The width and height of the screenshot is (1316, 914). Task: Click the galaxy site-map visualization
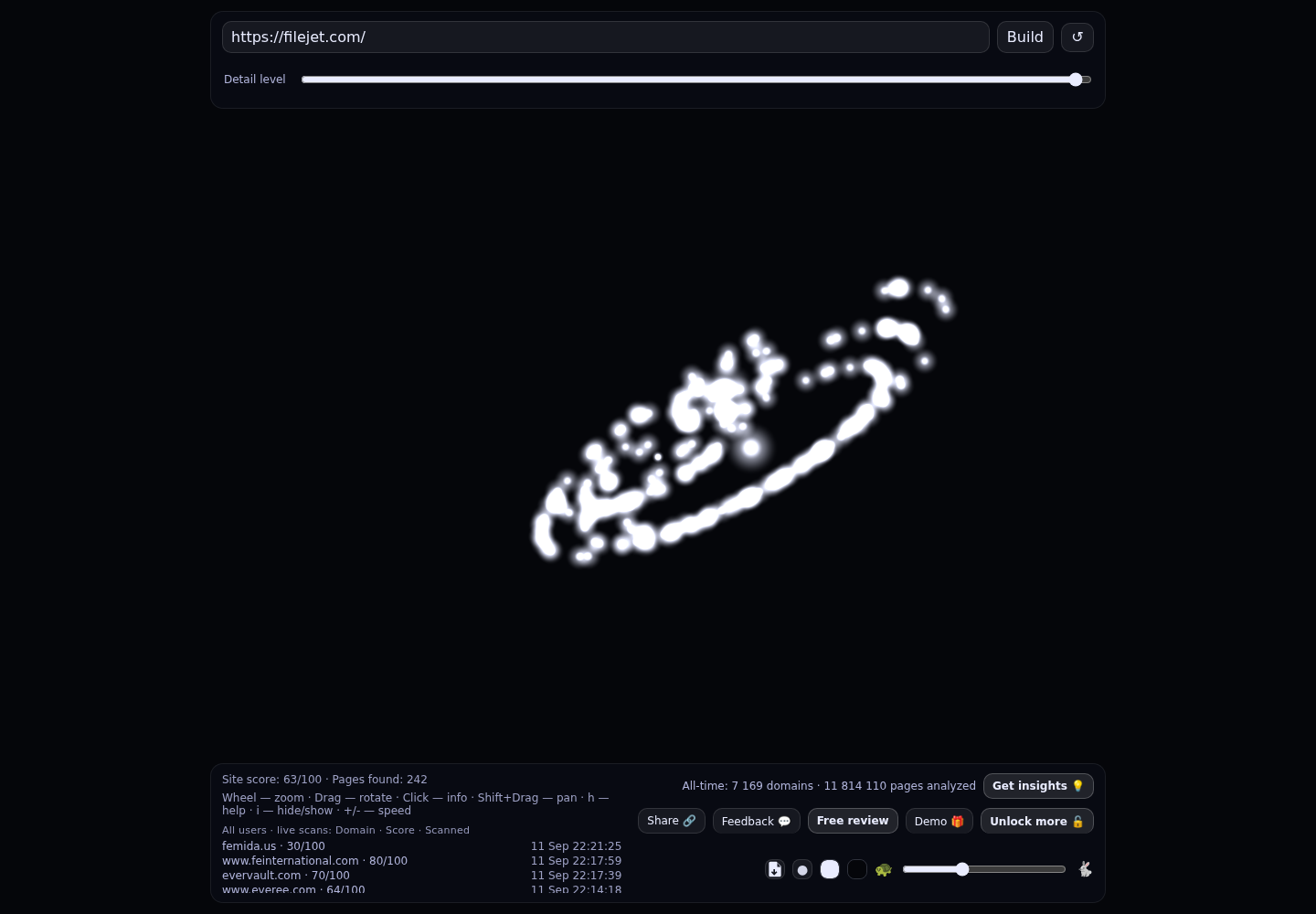coord(745,420)
